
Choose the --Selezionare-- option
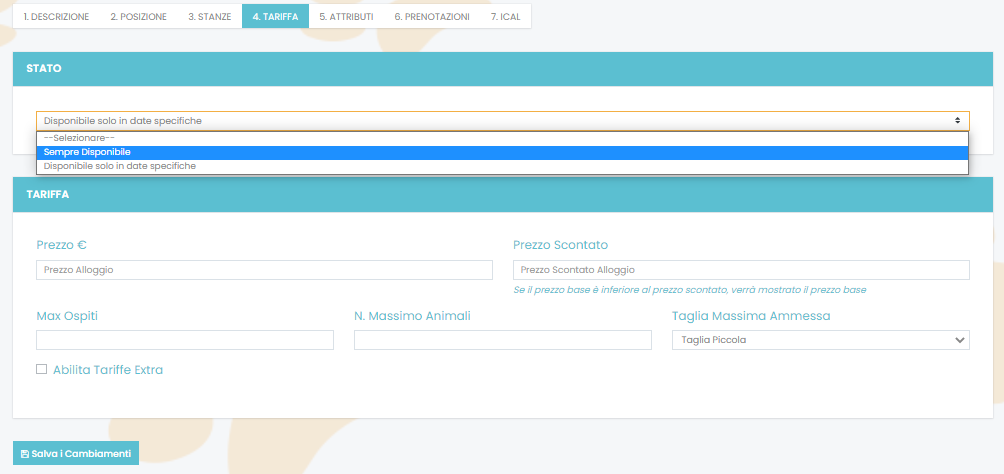pos(80,138)
